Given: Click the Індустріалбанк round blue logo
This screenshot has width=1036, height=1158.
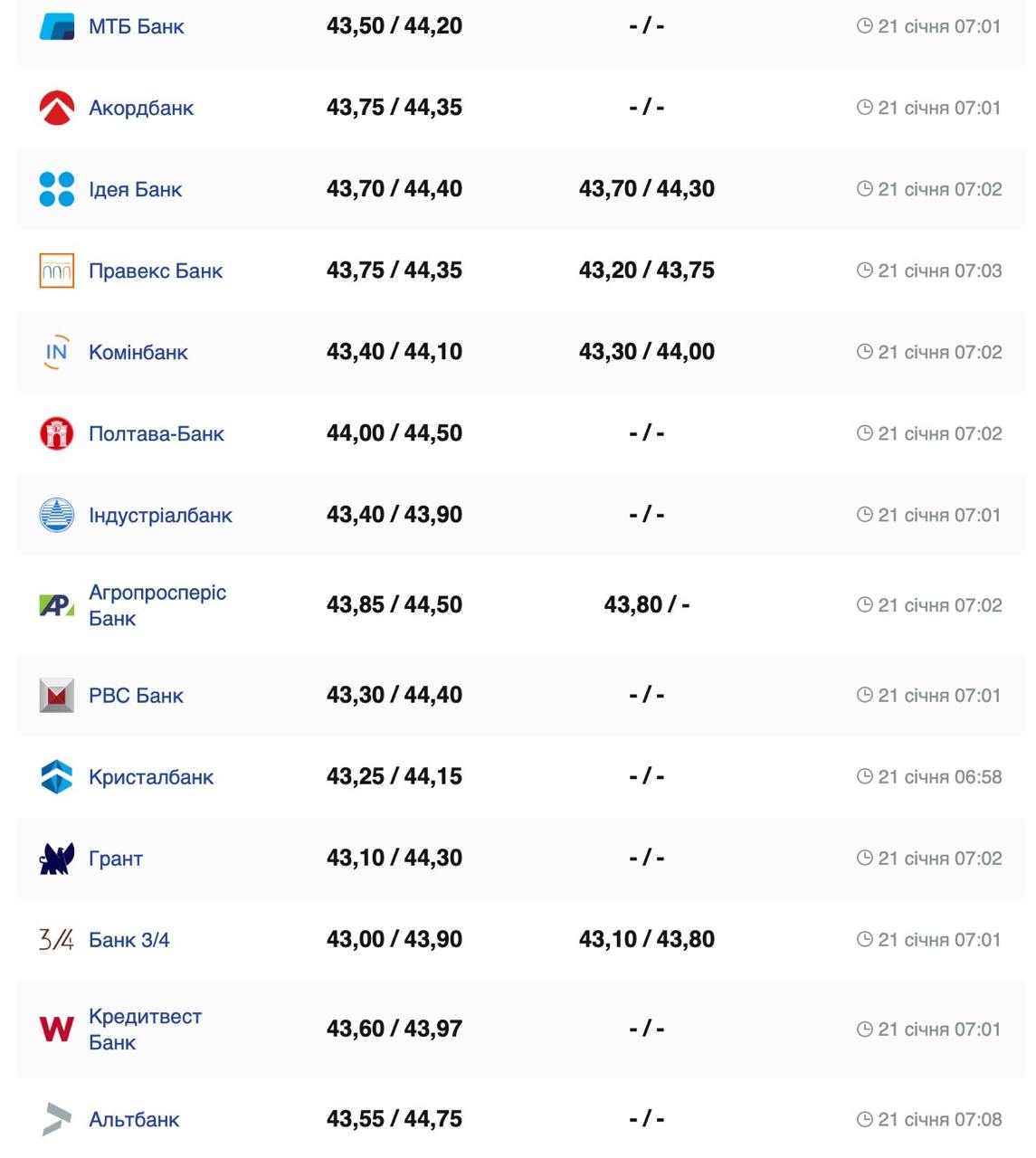Looking at the screenshot, I should [57, 515].
